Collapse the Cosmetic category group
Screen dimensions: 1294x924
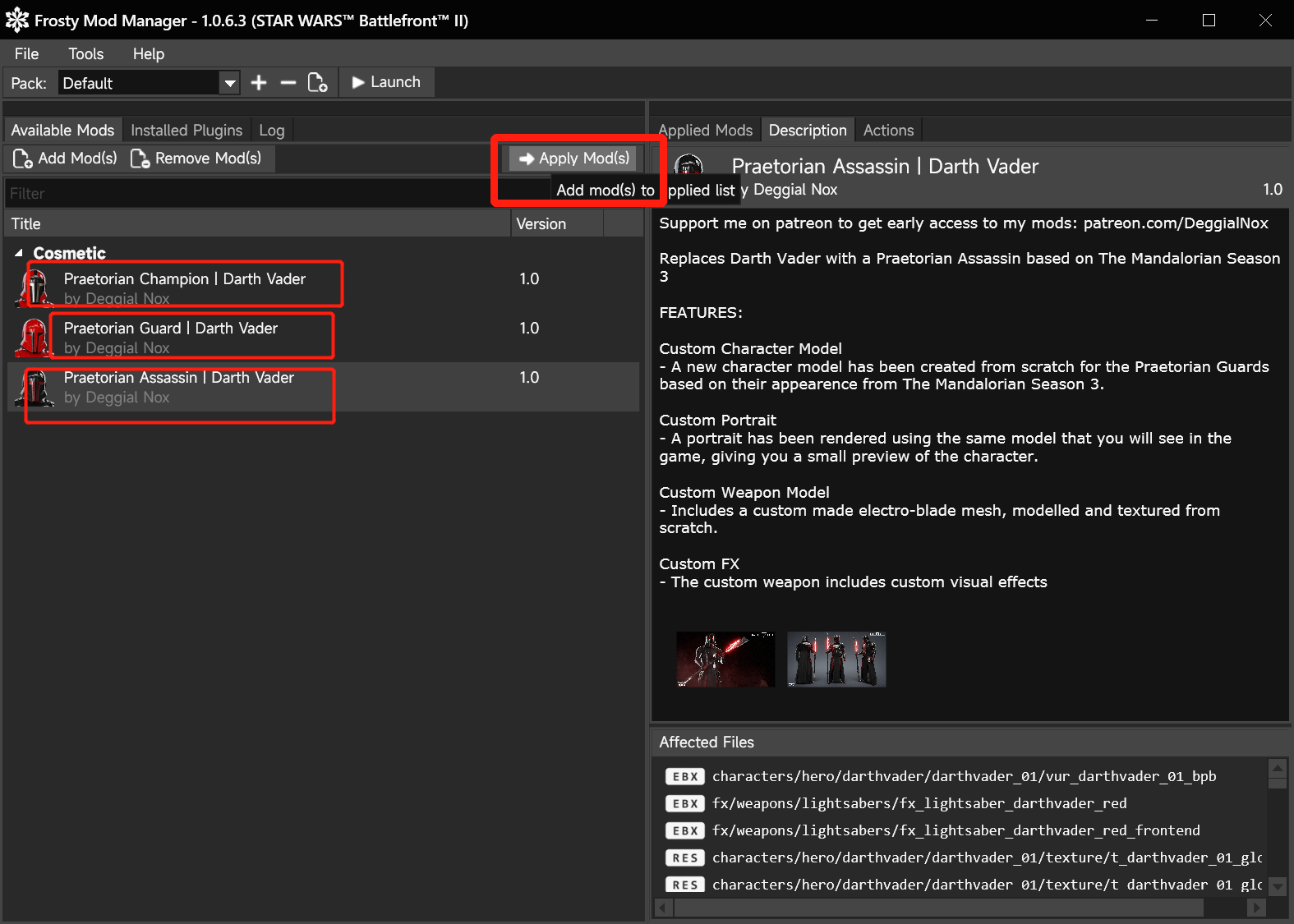click(19, 254)
